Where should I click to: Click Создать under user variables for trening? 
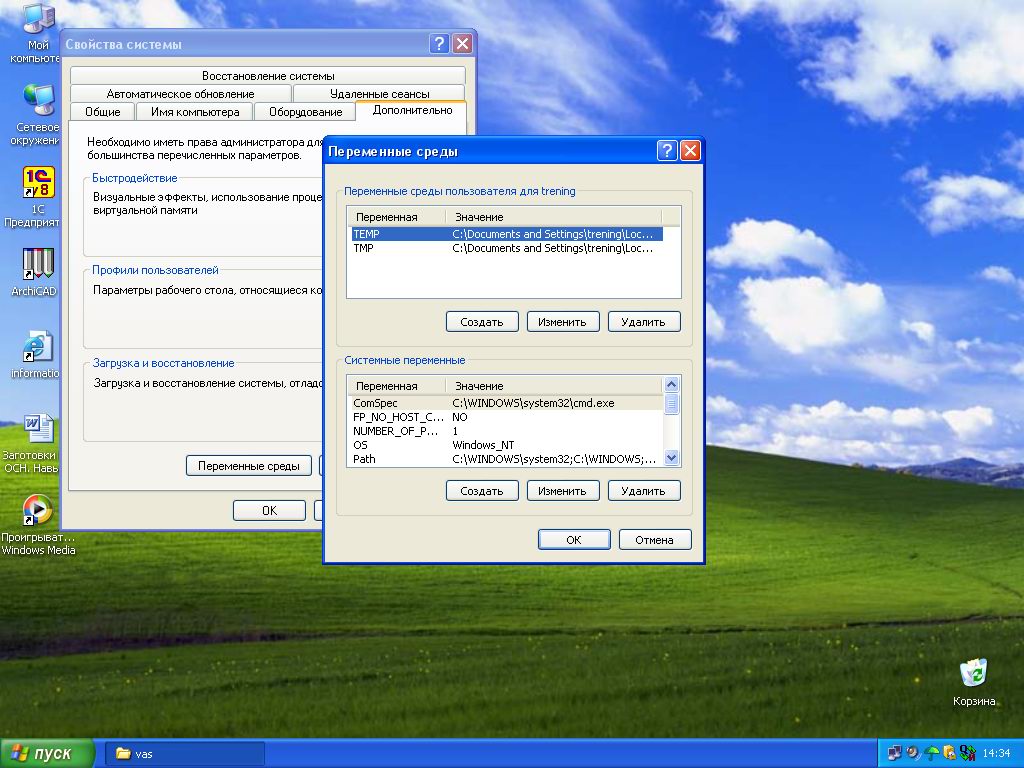pos(482,321)
